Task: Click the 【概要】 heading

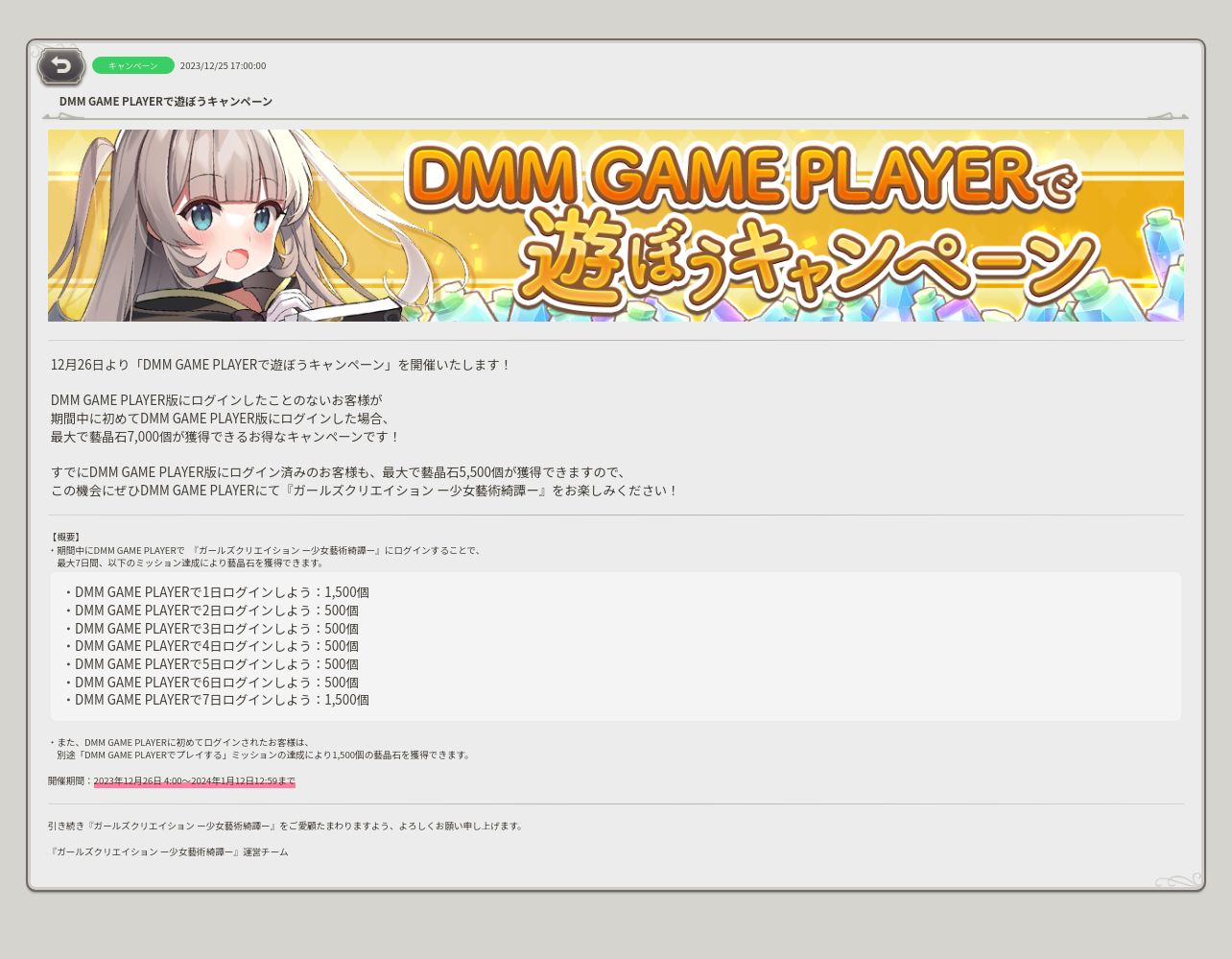Action: tap(65, 537)
